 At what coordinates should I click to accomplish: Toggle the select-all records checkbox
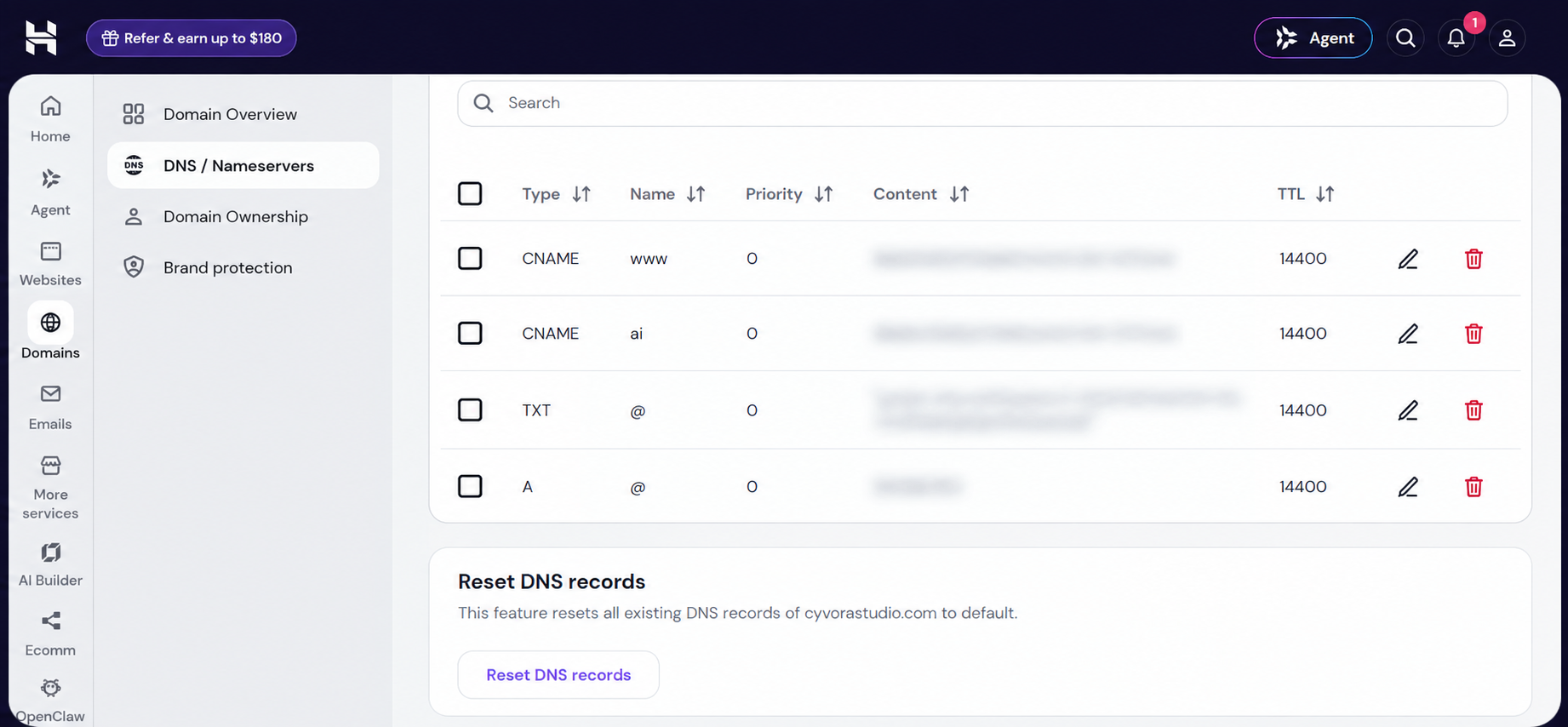point(470,194)
